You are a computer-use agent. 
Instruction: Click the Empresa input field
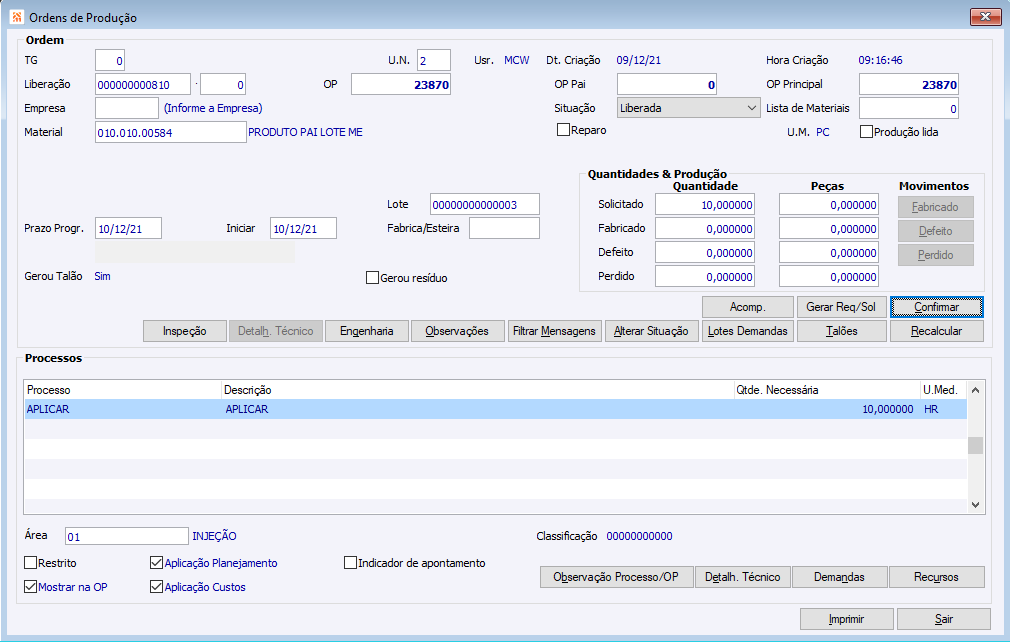tap(127, 108)
